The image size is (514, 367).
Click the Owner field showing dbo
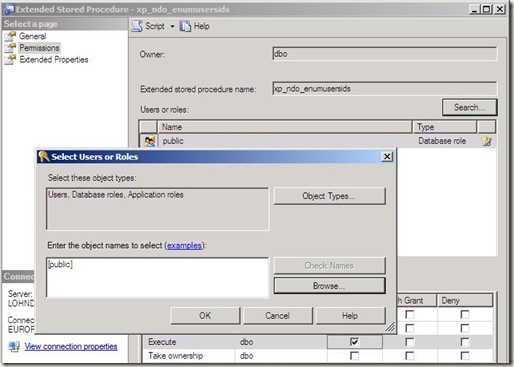coord(385,54)
